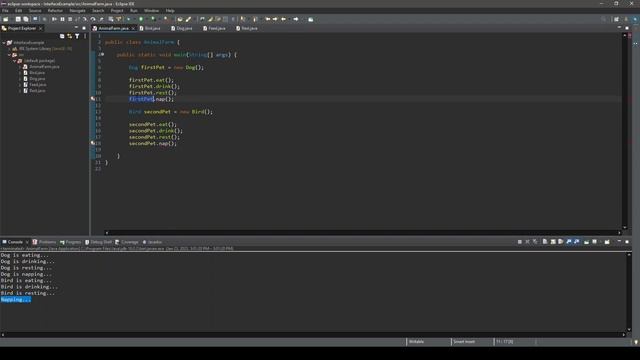Click the 'Dog is eating...' console line
This screenshot has width=640, height=360.
click(x=24, y=255)
